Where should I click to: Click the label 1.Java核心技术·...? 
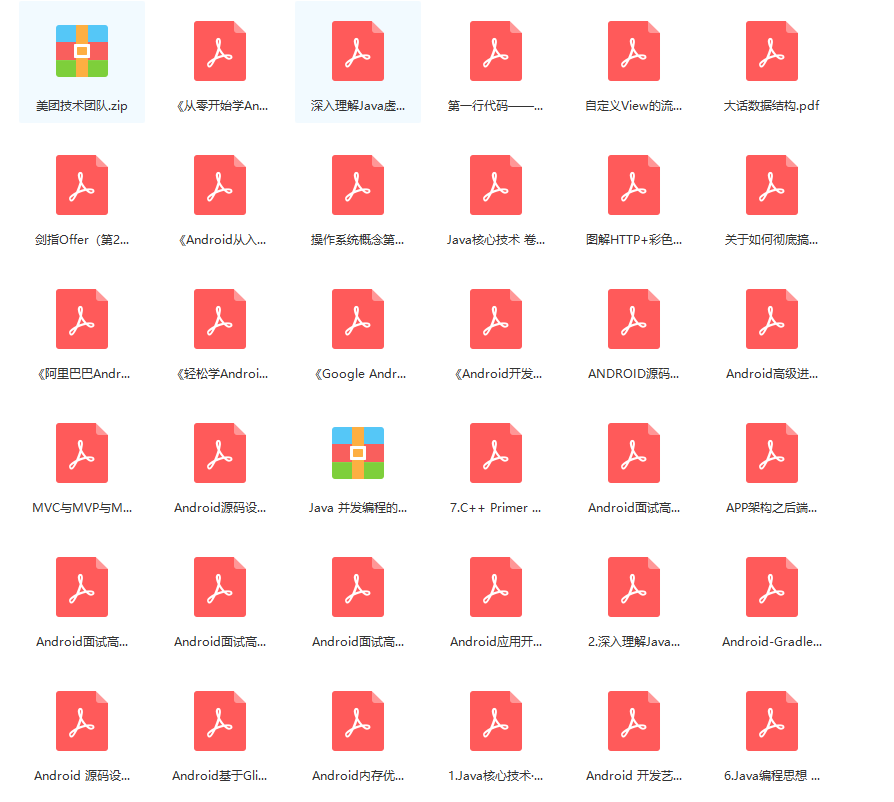coord(495,776)
